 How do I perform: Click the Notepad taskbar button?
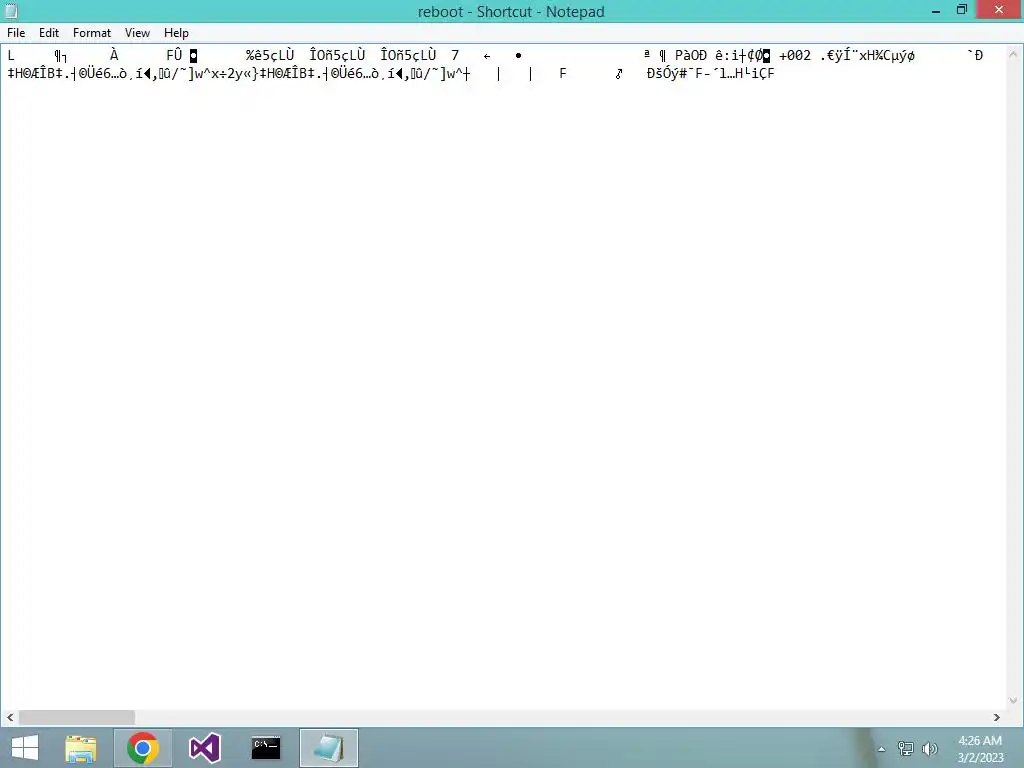click(328, 748)
